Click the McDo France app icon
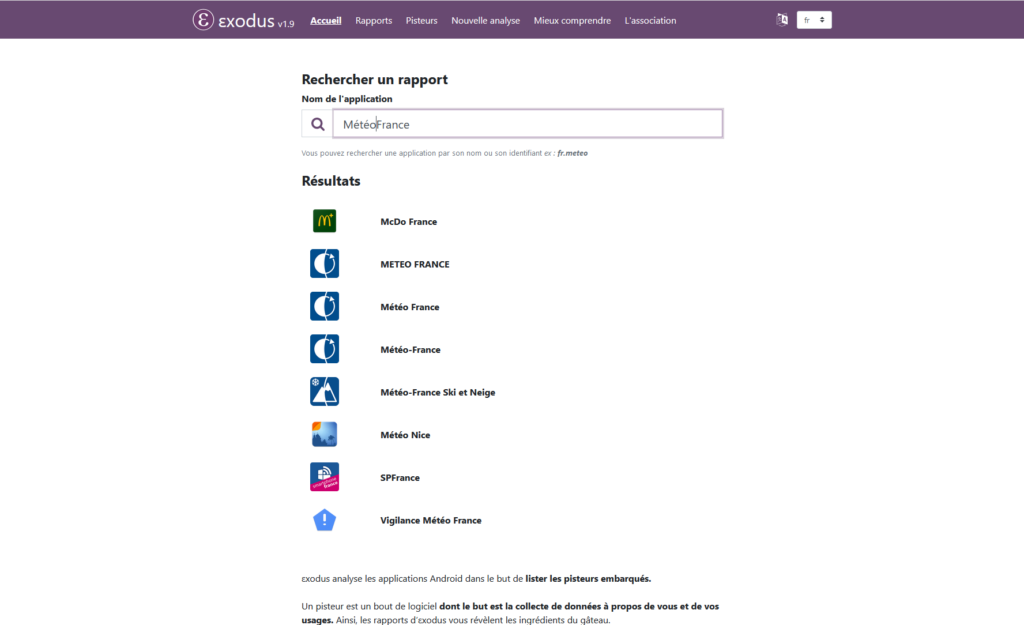 coord(325,221)
